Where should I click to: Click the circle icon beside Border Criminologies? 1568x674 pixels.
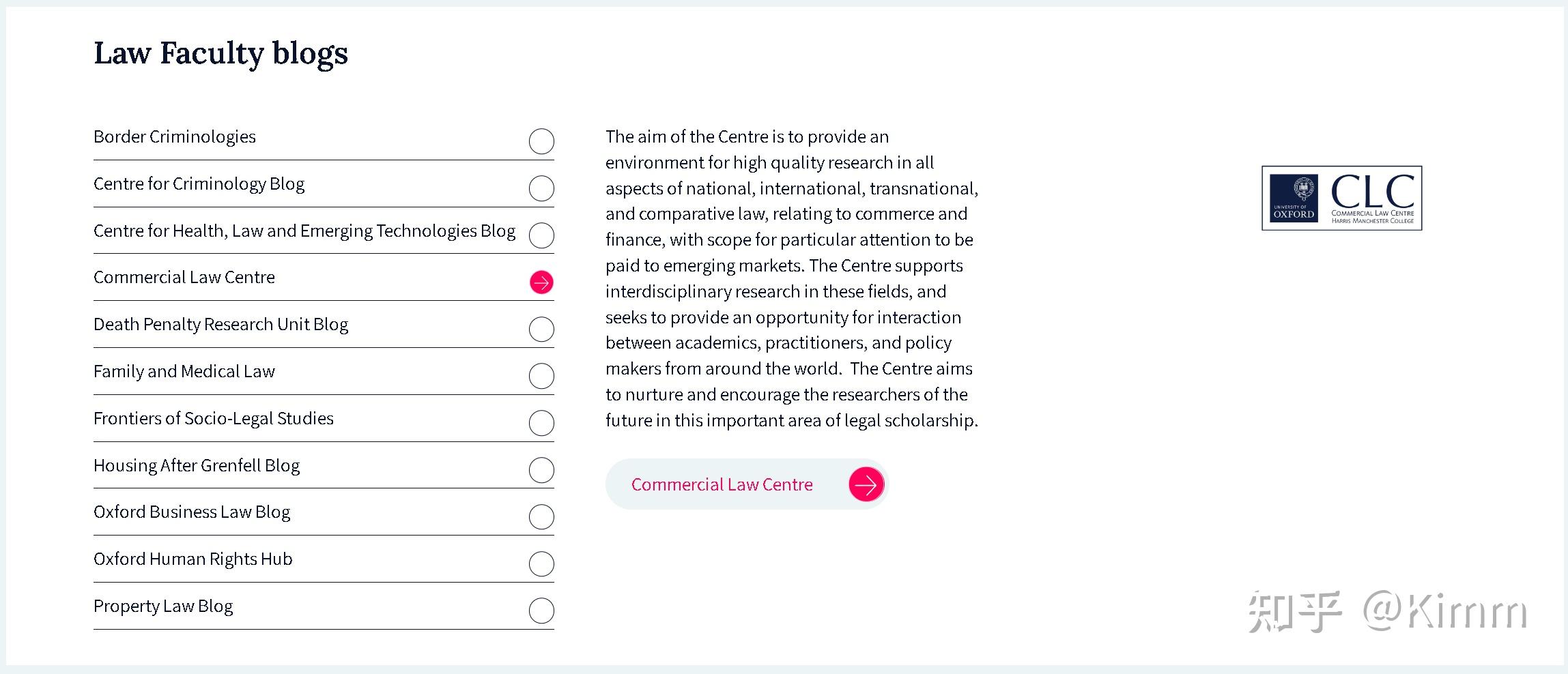(x=541, y=141)
